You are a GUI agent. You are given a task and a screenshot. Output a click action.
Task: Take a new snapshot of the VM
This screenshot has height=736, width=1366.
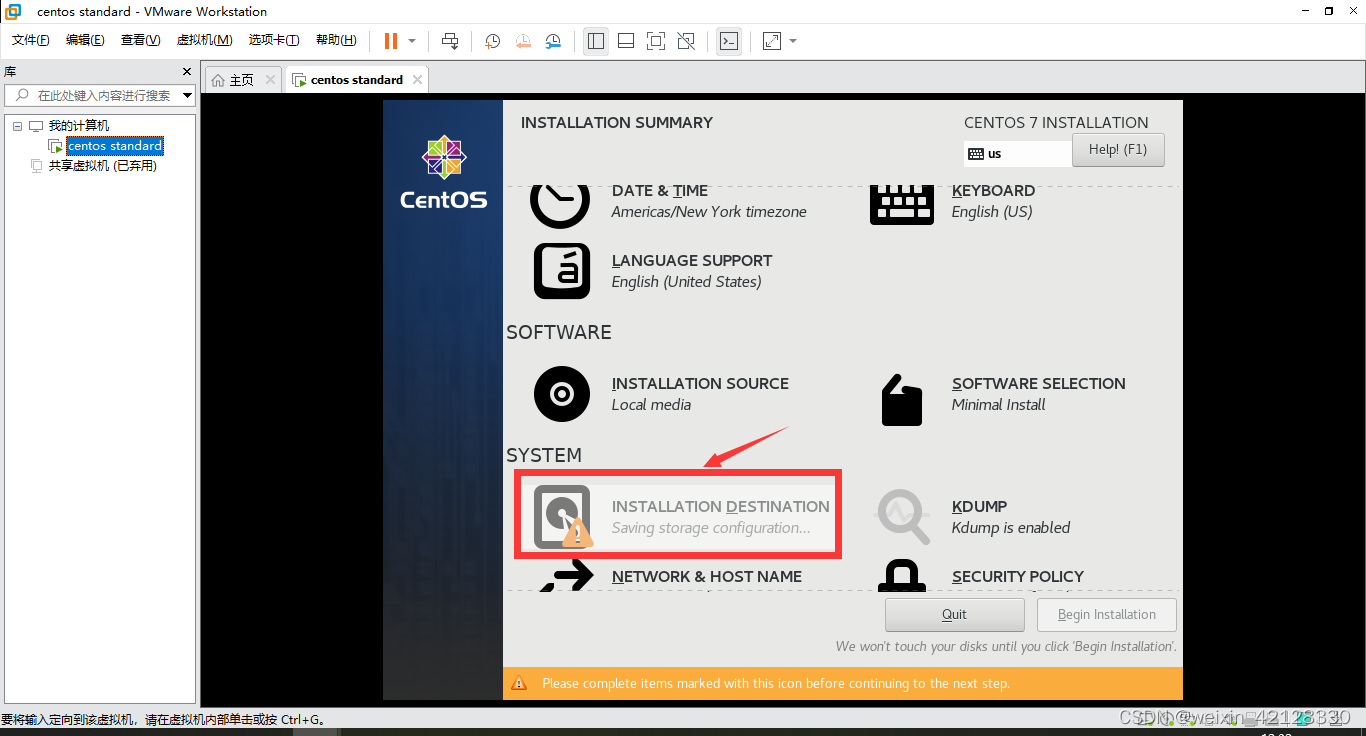pos(491,41)
